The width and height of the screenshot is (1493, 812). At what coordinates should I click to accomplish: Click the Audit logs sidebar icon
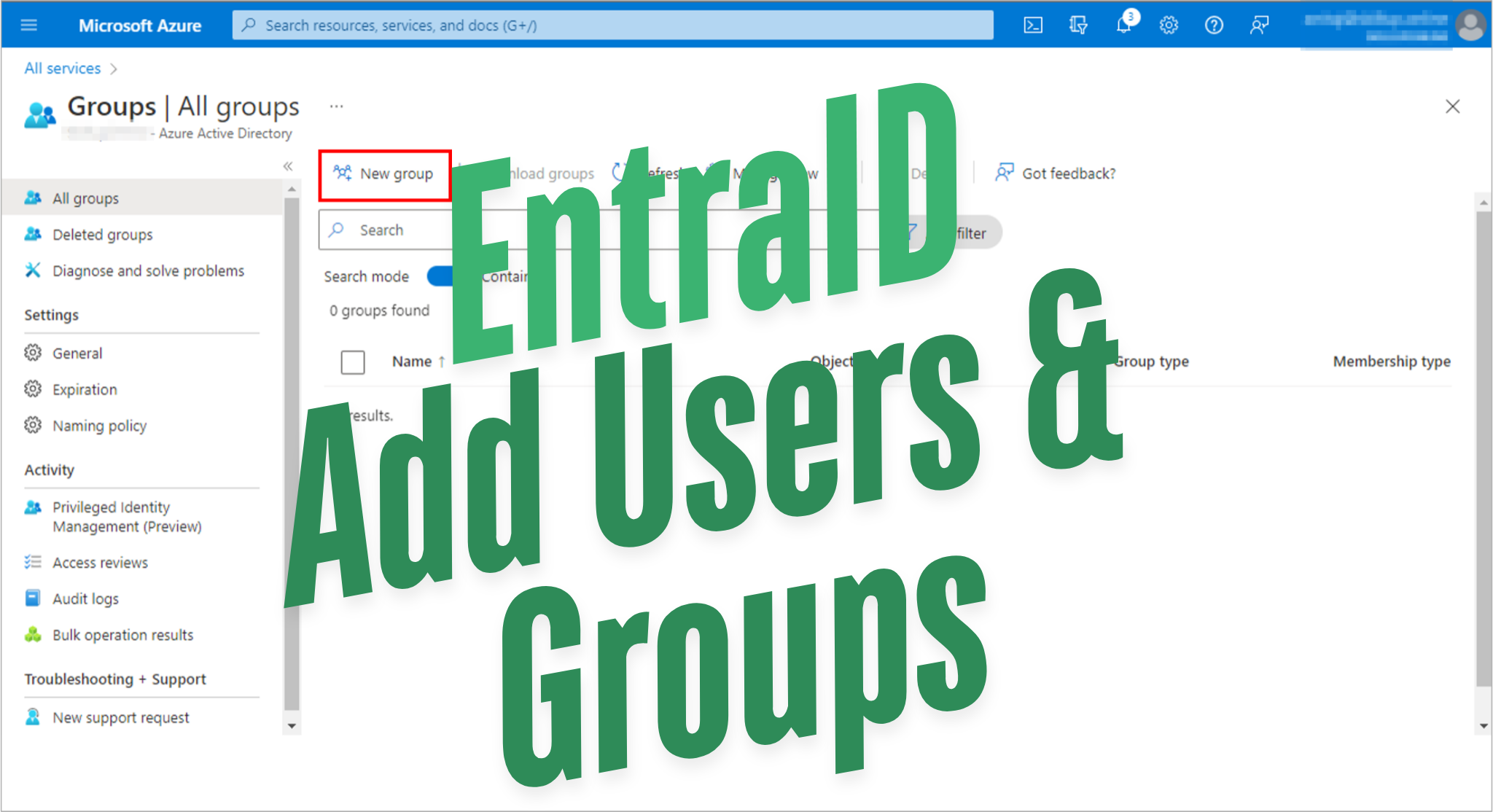point(33,598)
